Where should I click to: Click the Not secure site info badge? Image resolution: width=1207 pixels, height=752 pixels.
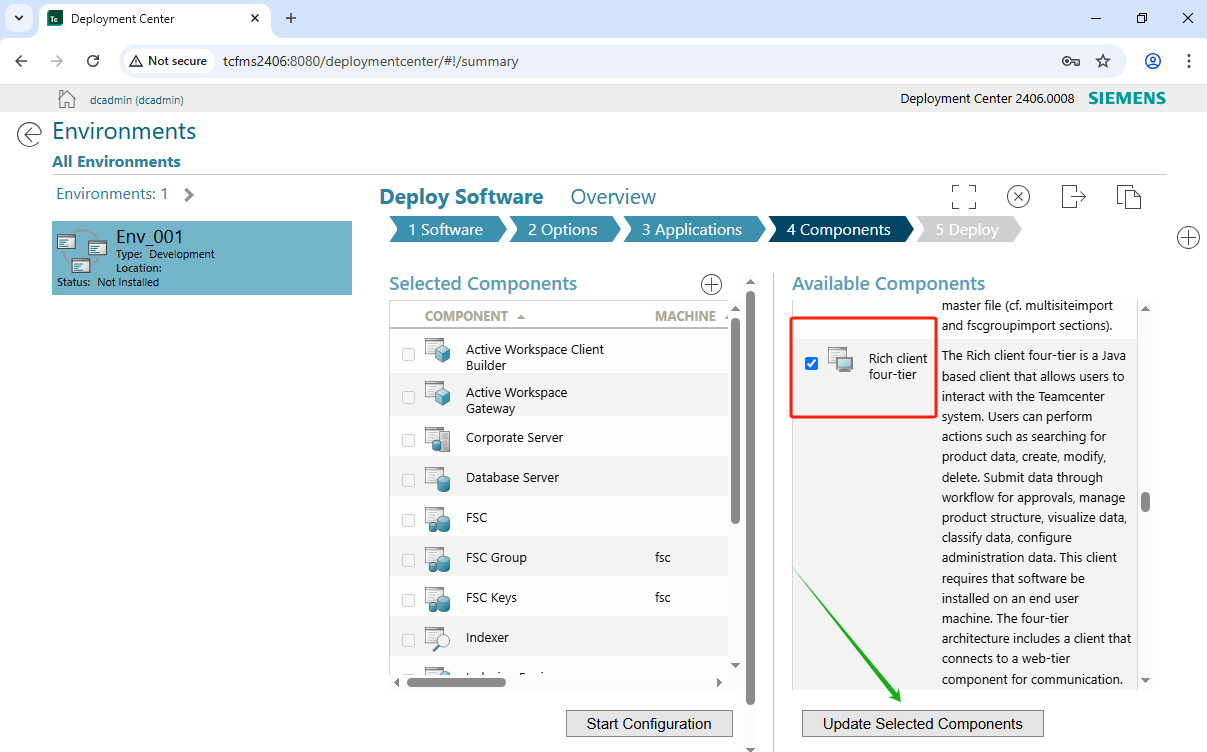[168, 61]
